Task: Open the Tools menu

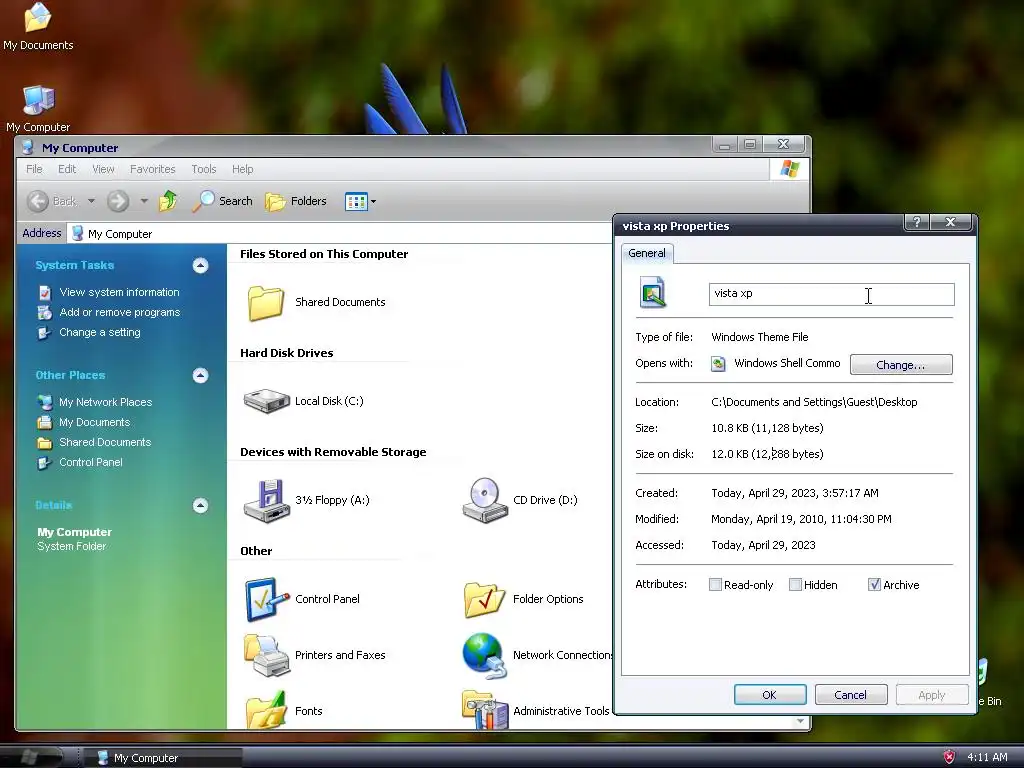Action: point(204,169)
